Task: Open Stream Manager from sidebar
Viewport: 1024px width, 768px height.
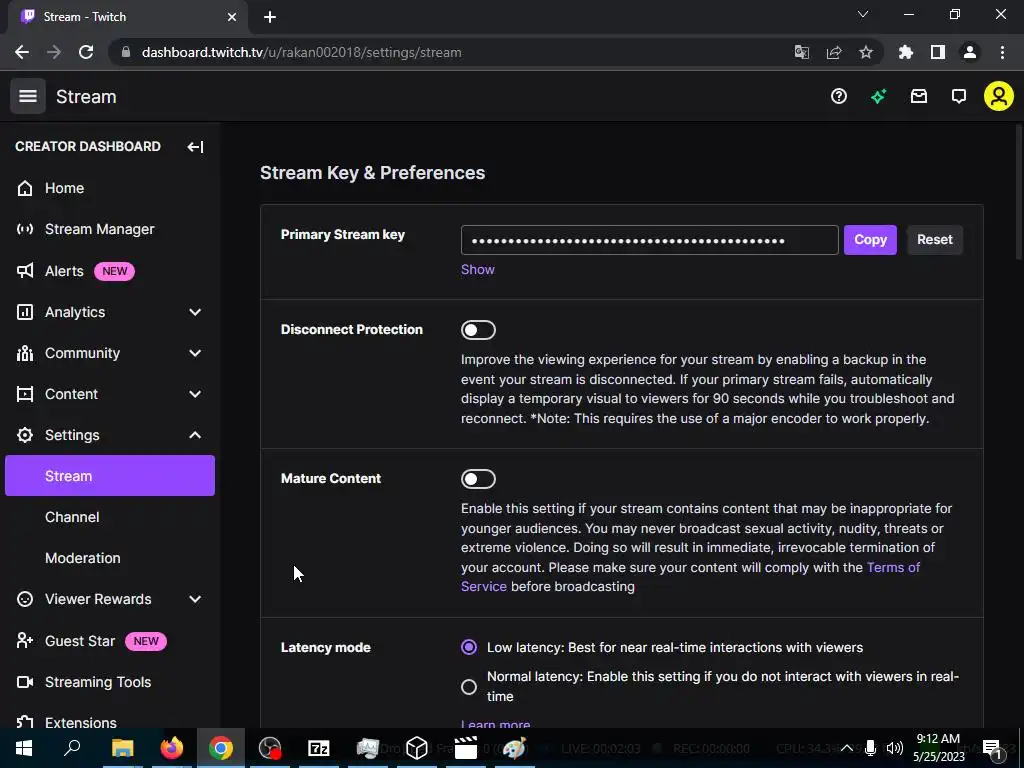Action: coord(99,229)
